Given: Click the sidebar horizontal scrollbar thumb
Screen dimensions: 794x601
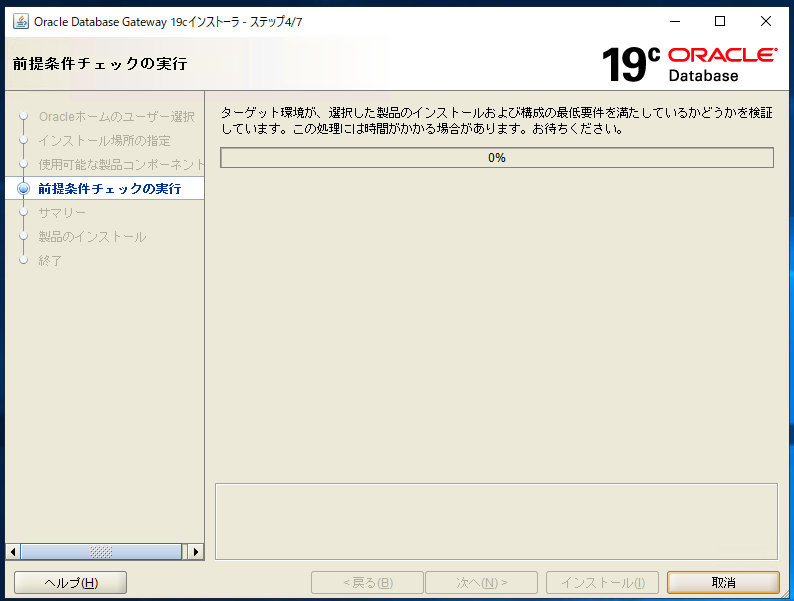Looking at the screenshot, I should click(x=101, y=552).
